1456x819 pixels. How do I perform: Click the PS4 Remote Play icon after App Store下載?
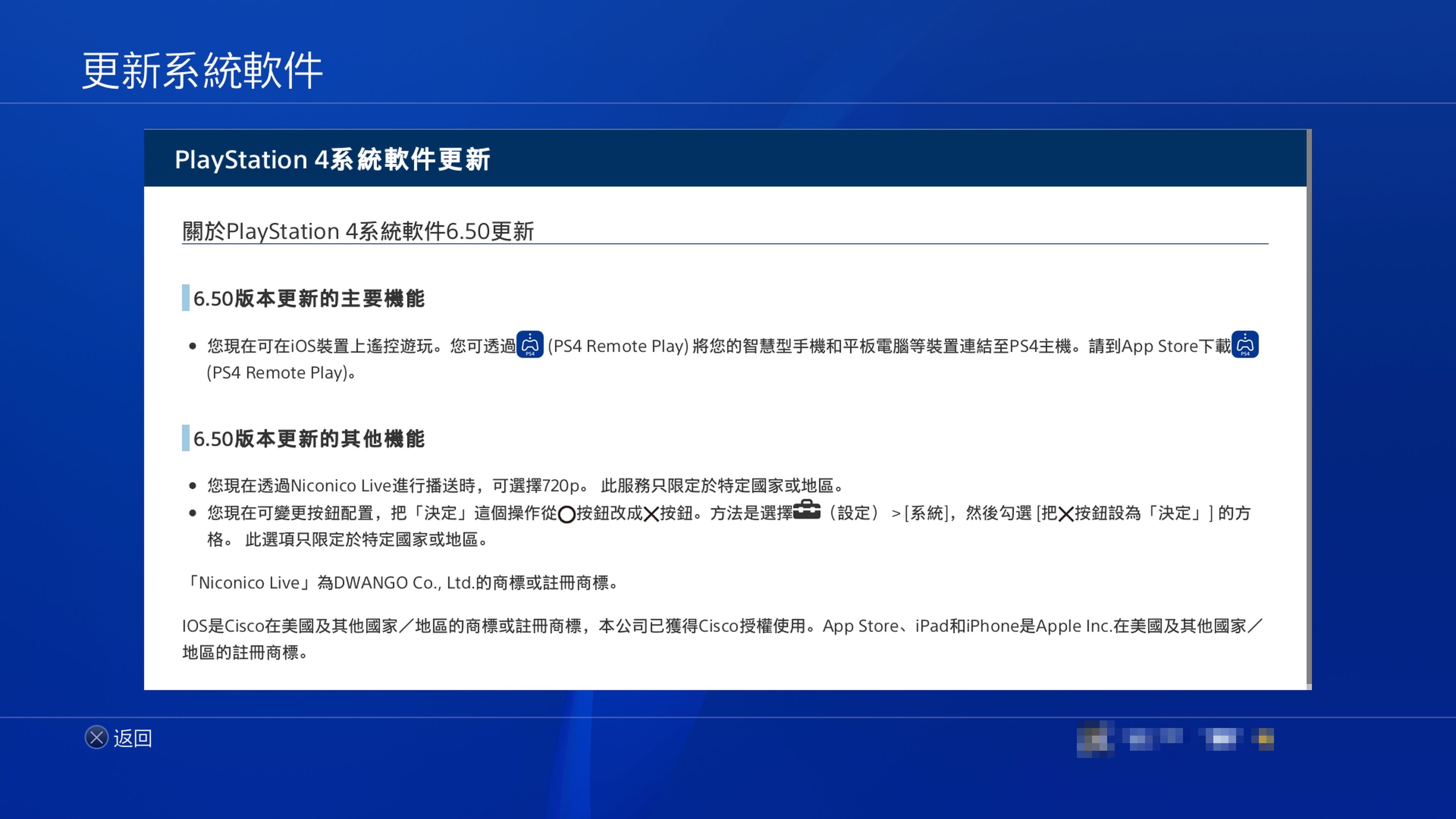[x=1245, y=344]
